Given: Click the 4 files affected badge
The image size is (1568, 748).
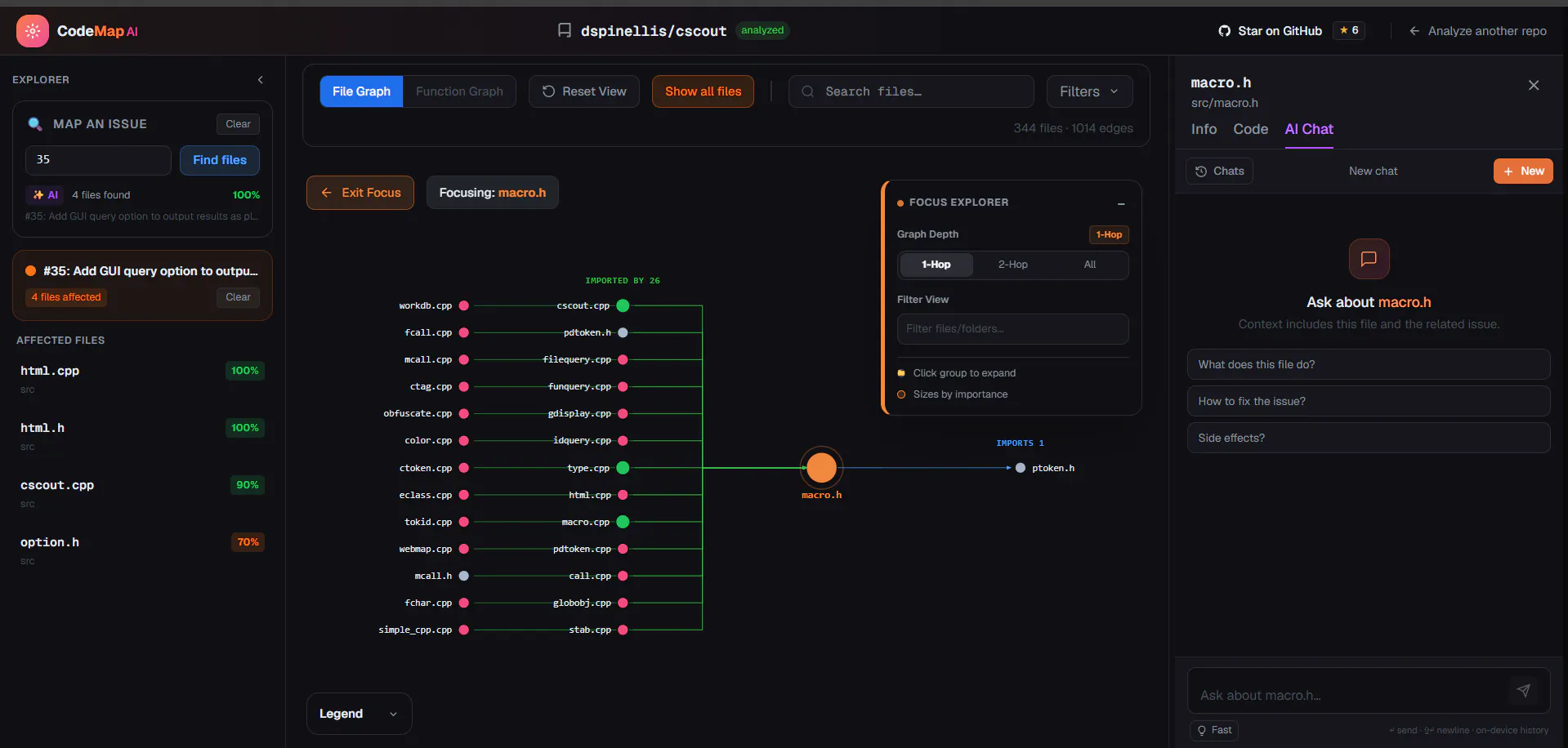Looking at the screenshot, I should [x=66, y=297].
